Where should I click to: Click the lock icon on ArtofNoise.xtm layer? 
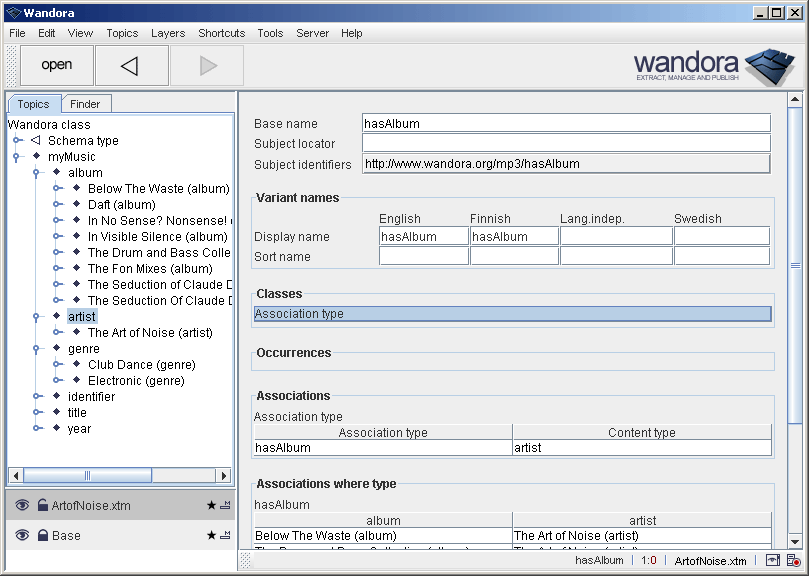click(43, 505)
